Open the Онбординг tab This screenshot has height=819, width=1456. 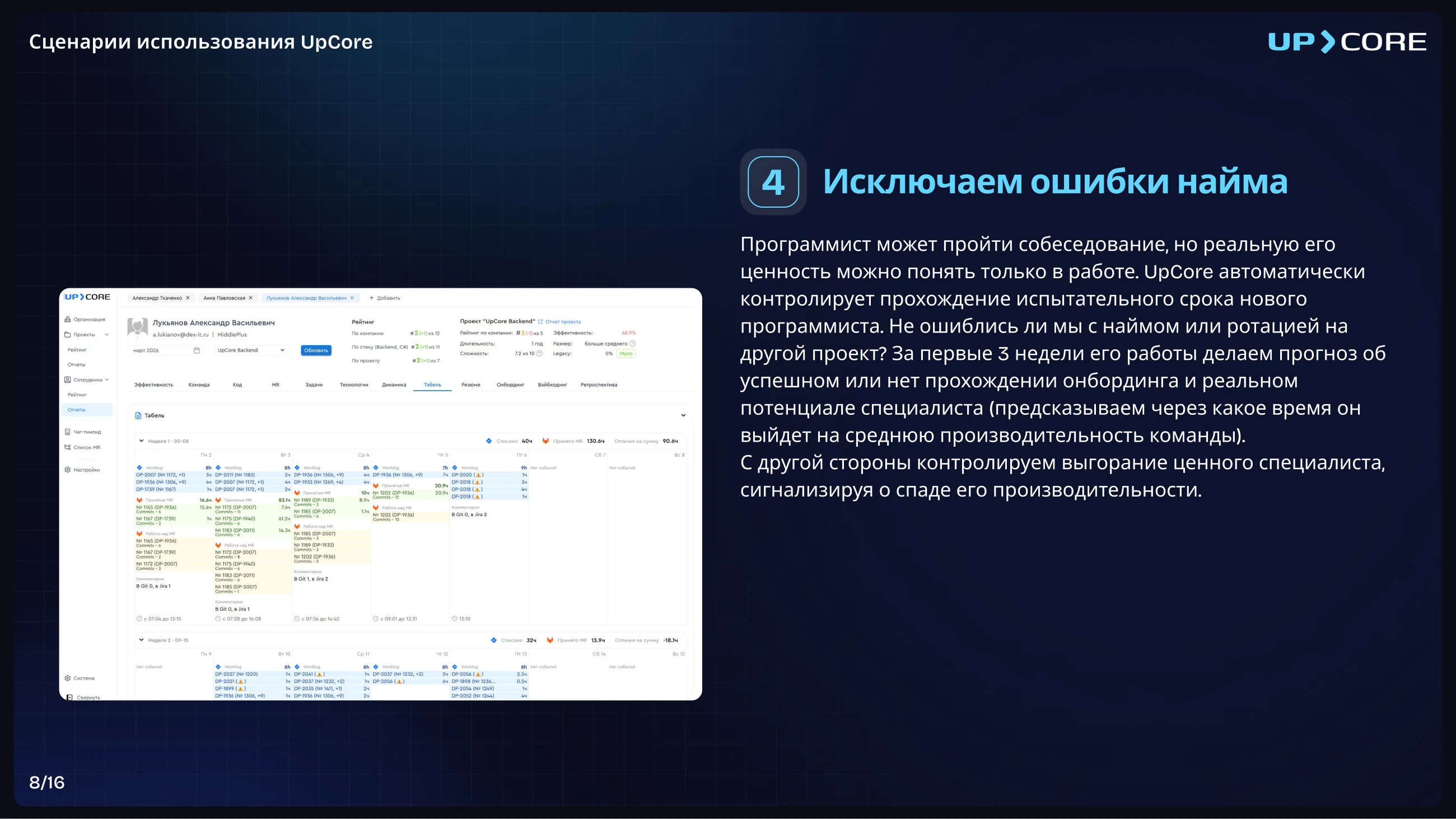(510, 385)
